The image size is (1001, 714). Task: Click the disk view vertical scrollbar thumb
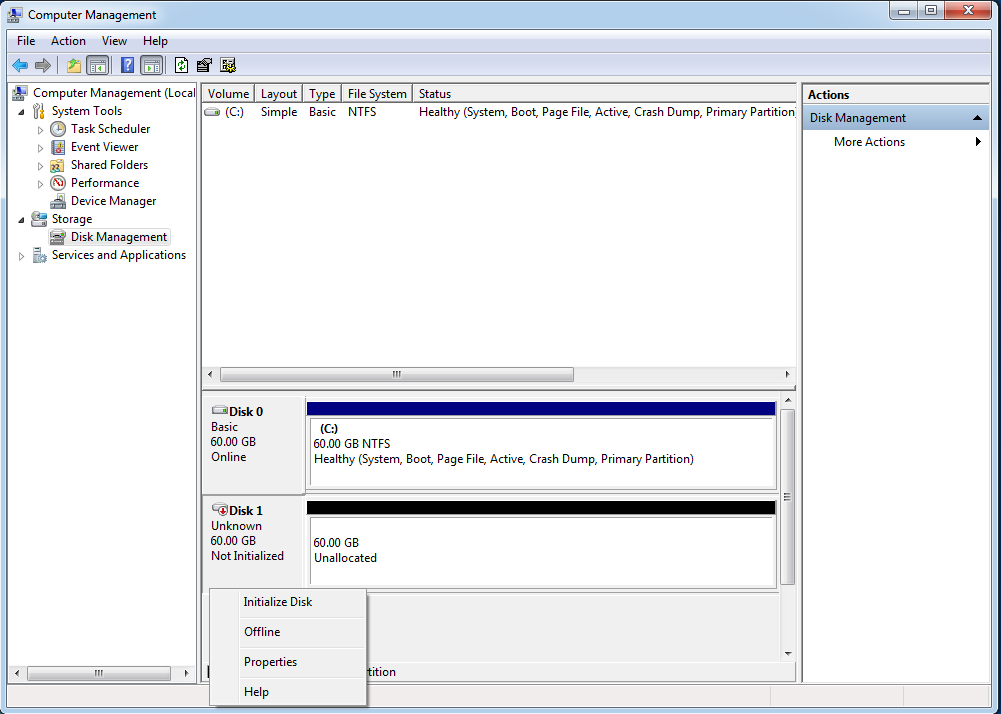(788, 497)
